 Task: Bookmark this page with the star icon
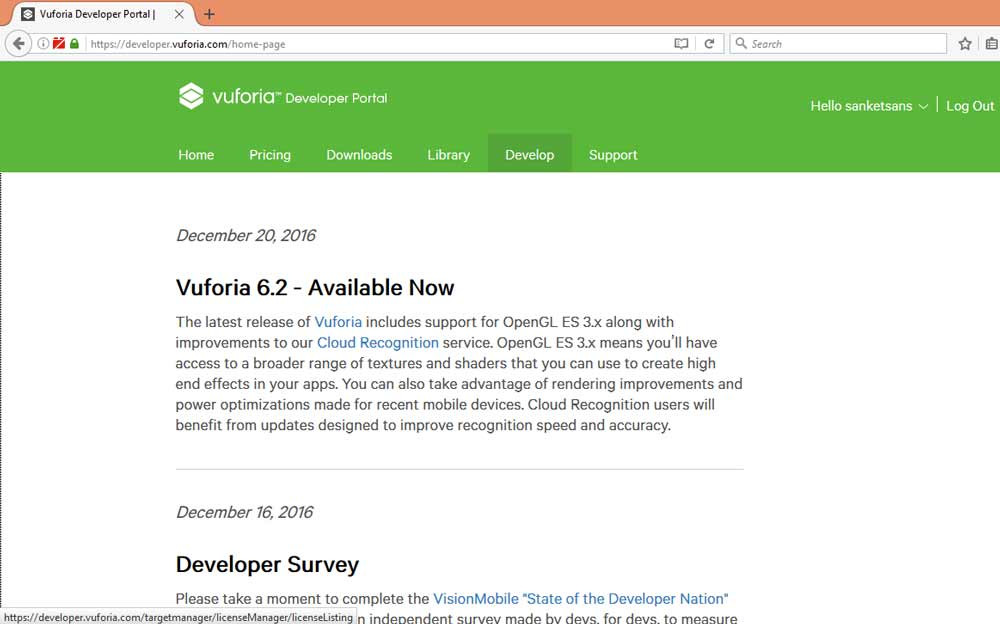click(x=965, y=44)
